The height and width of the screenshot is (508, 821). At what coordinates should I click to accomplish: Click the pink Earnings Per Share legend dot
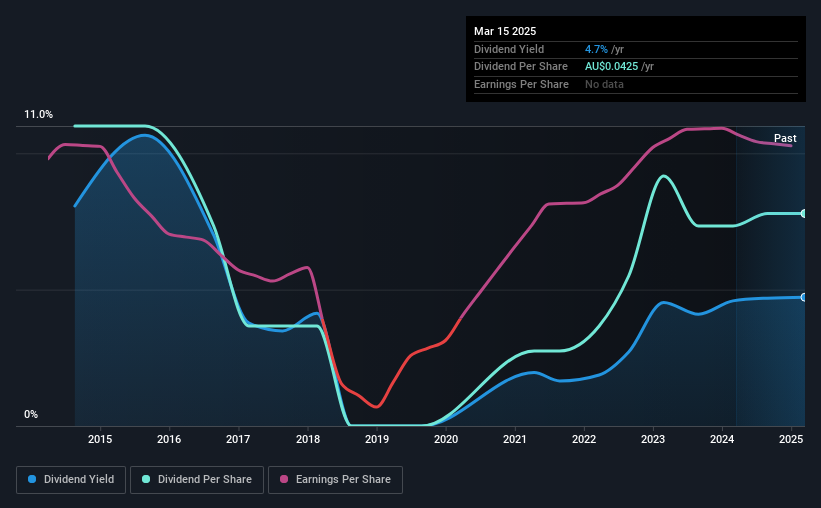click(284, 479)
